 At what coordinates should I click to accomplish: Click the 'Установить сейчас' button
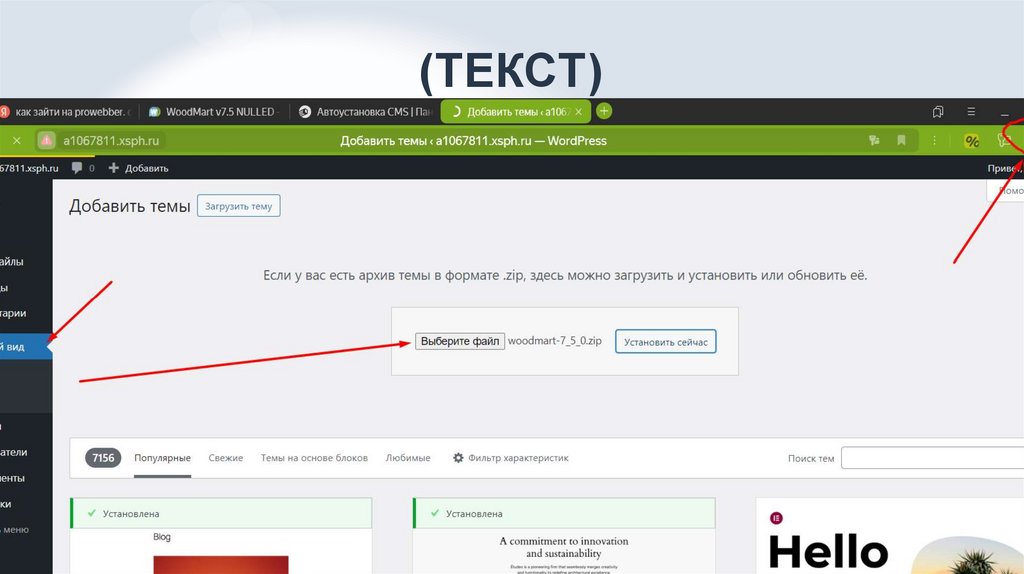[665, 342]
